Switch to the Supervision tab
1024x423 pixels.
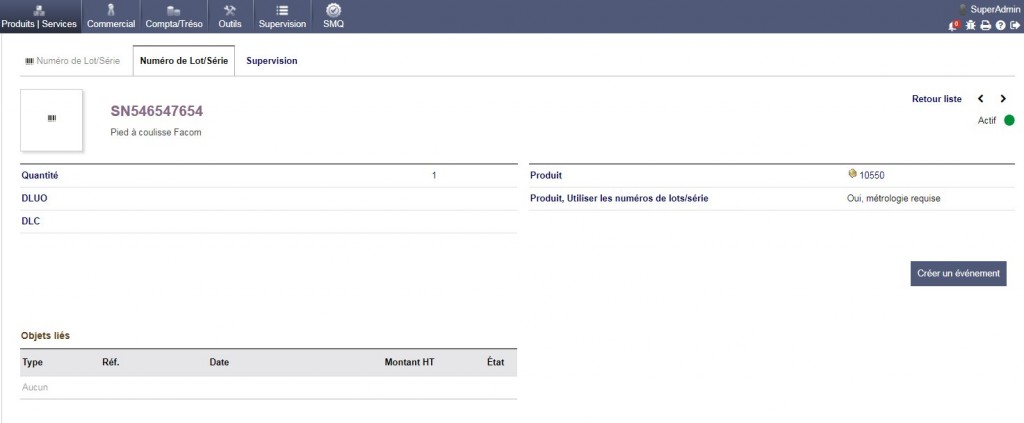pos(272,61)
